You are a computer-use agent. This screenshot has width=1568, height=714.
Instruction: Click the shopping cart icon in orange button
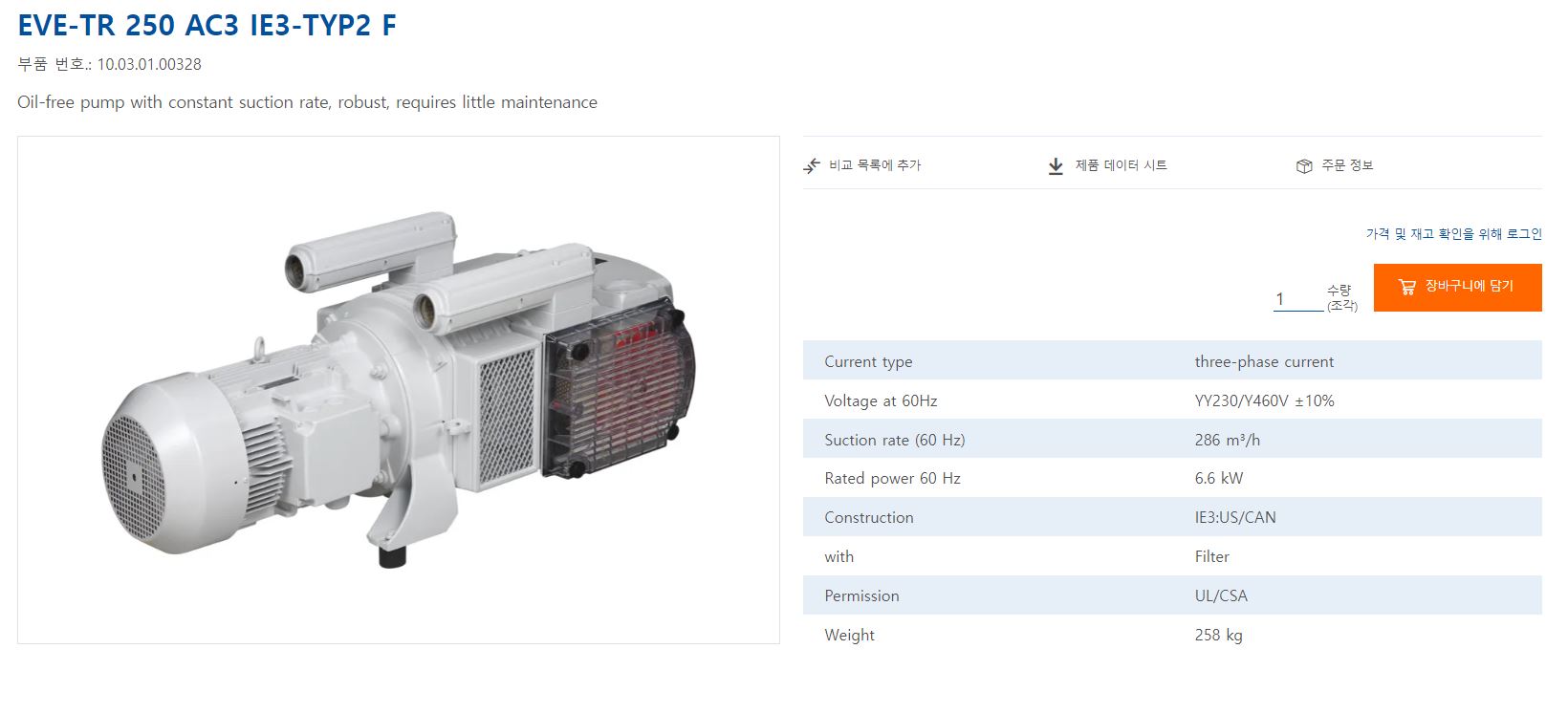tap(1406, 287)
